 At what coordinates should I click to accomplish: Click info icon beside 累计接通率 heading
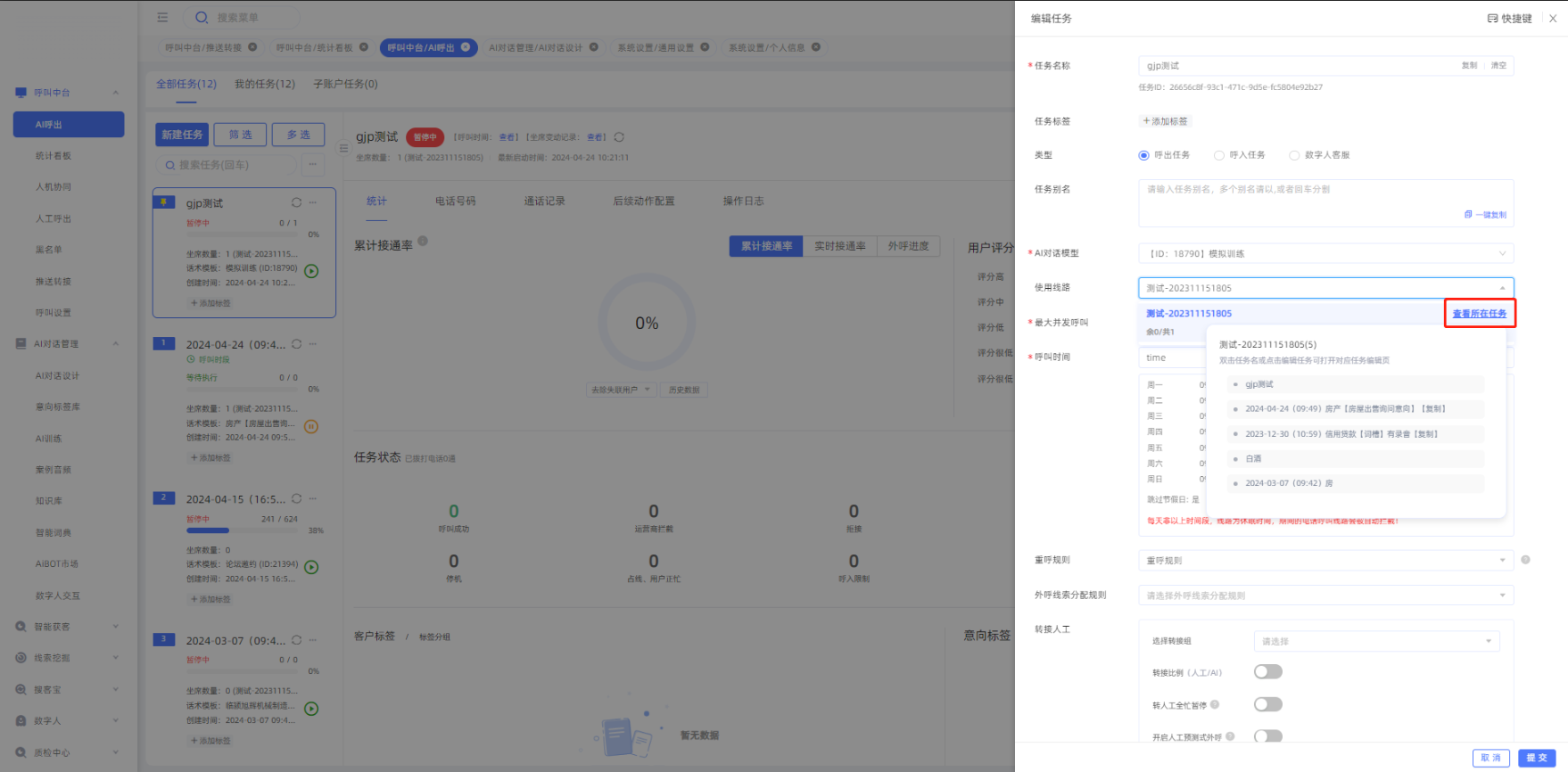pos(423,241)
